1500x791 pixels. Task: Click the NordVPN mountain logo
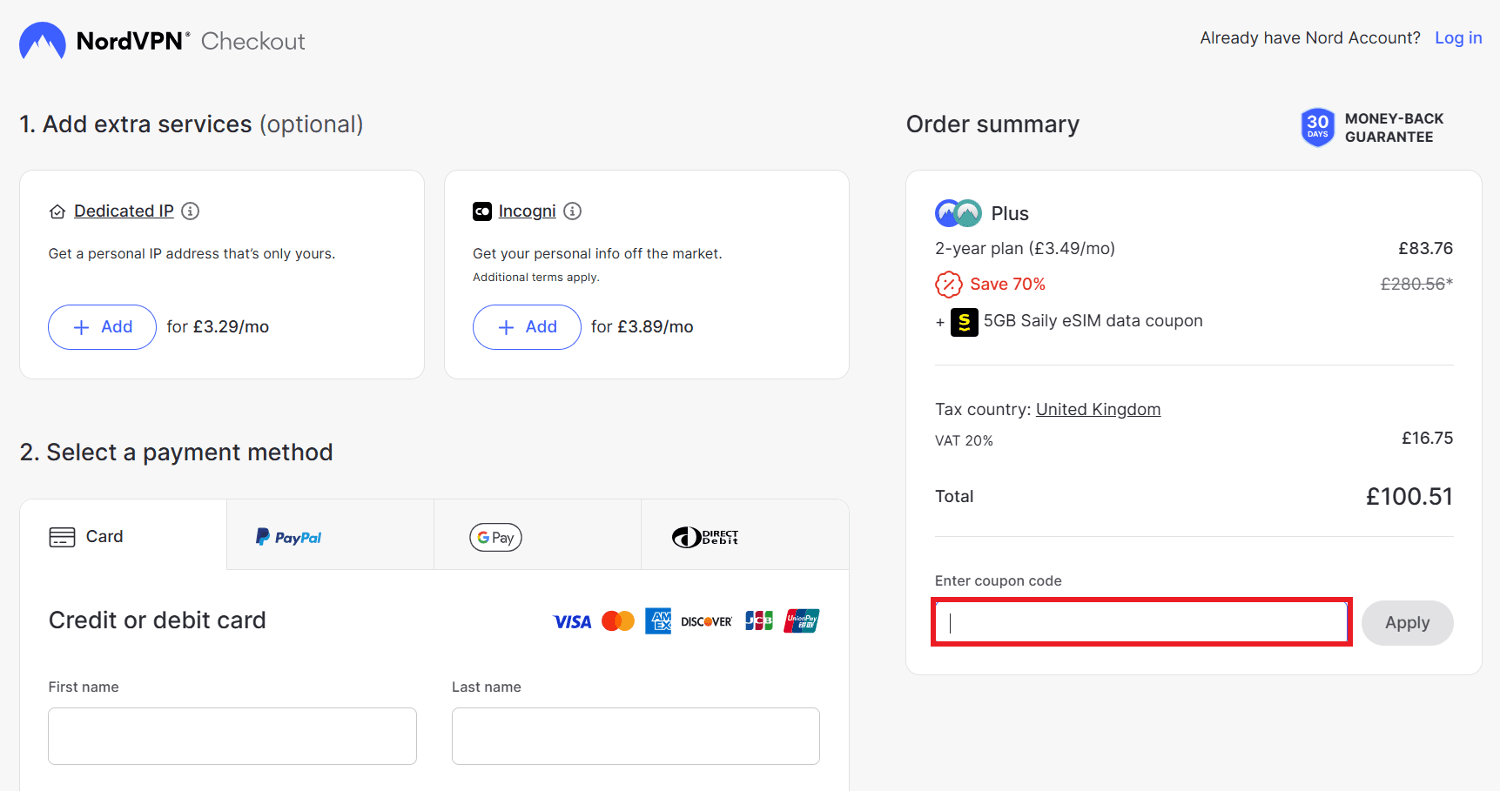[x=43, y=41]
